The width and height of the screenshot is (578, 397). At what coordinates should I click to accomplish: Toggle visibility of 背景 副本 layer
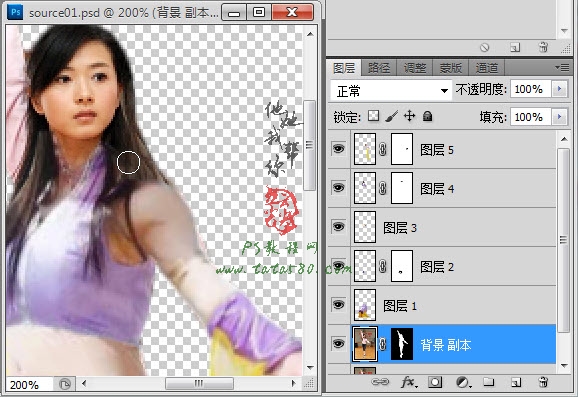338,344
